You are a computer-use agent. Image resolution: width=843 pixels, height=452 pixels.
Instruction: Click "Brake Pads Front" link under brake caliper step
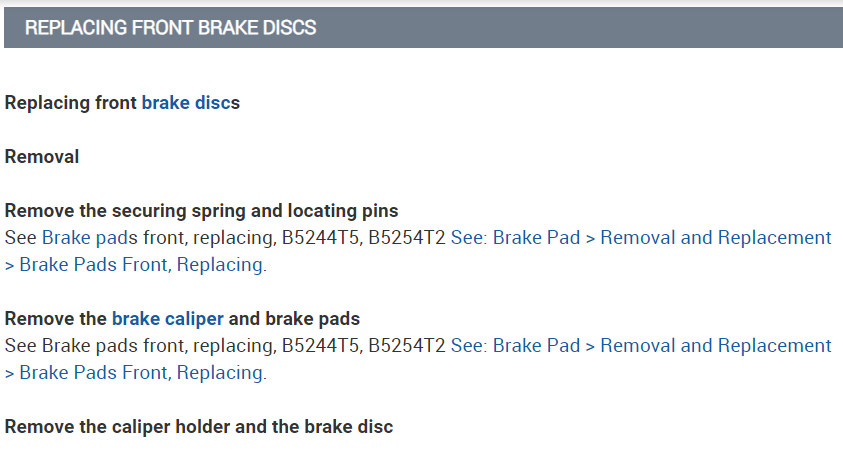(95, 373)
